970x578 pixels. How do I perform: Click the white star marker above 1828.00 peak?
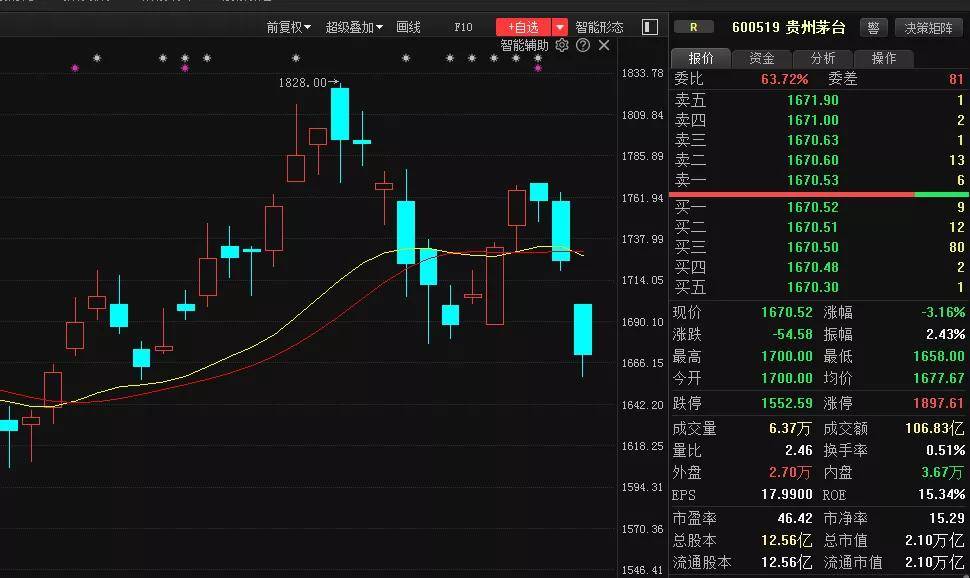(295, 58)
